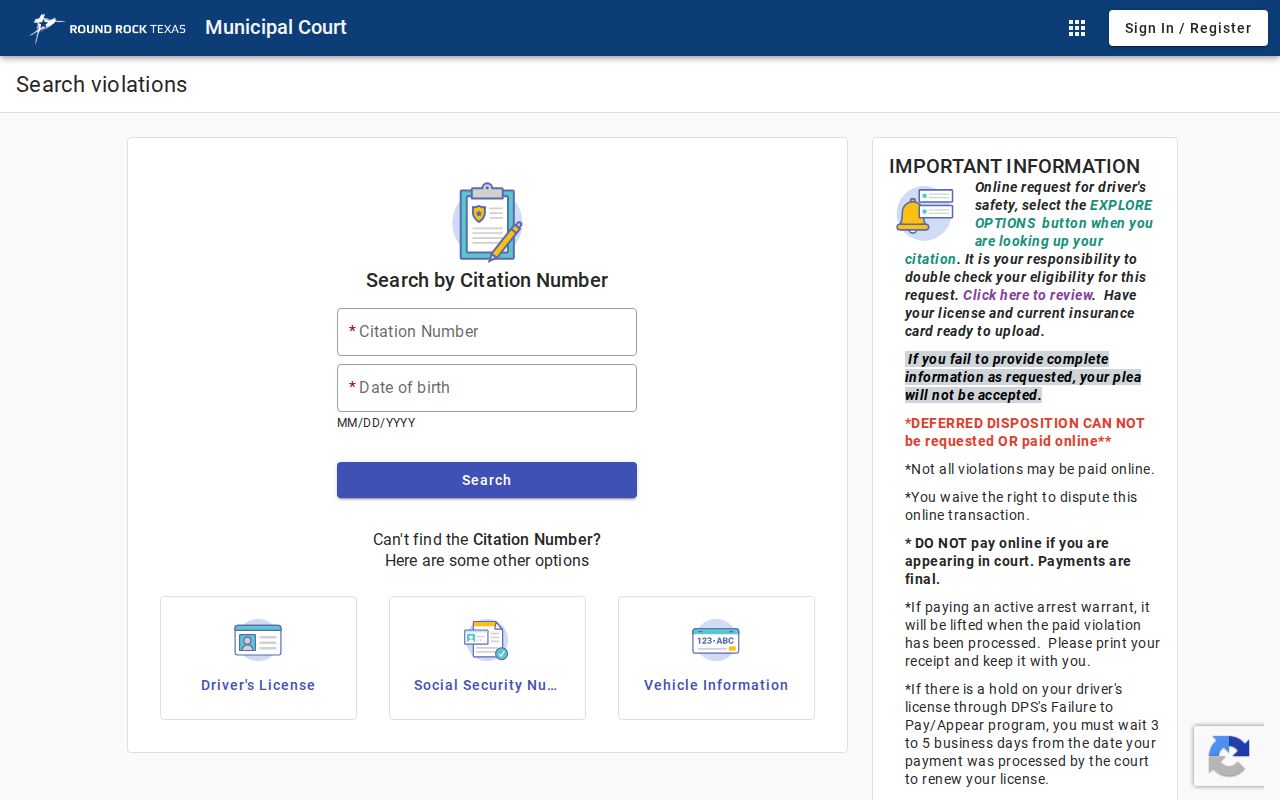Search by Driver's License option
Screen dimensions: 1280x800
(x=258, y=658)
